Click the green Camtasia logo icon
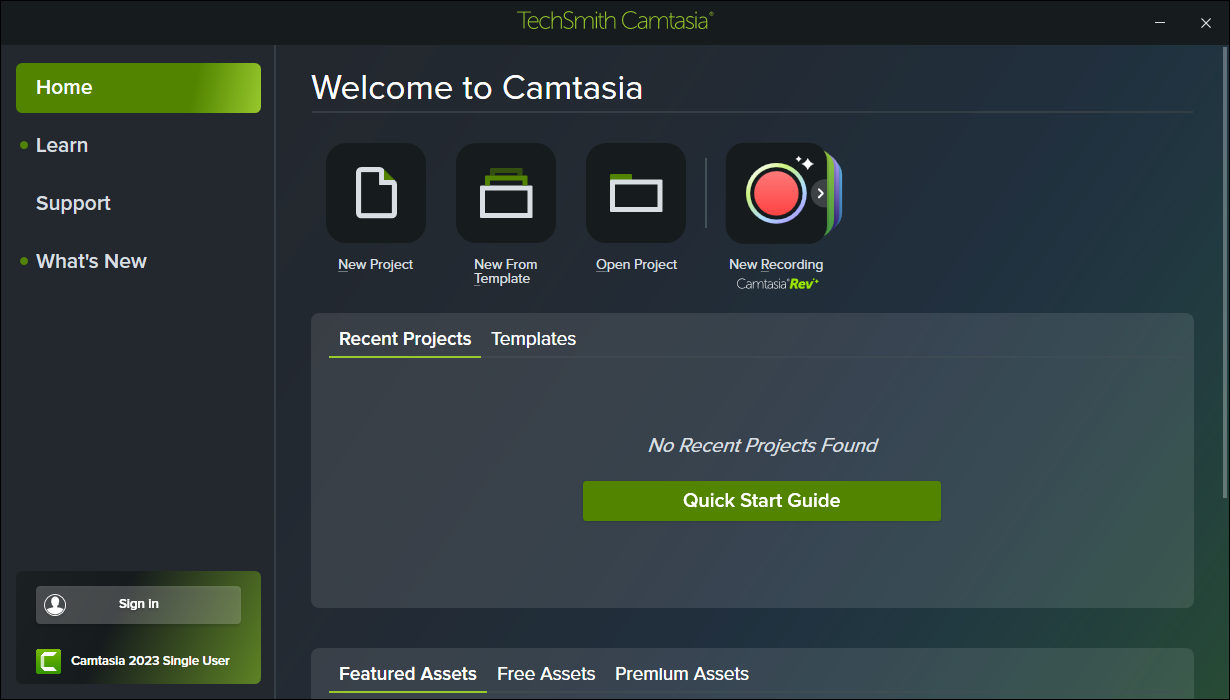This screenshot has width=1230, height=700. point(48,661)
